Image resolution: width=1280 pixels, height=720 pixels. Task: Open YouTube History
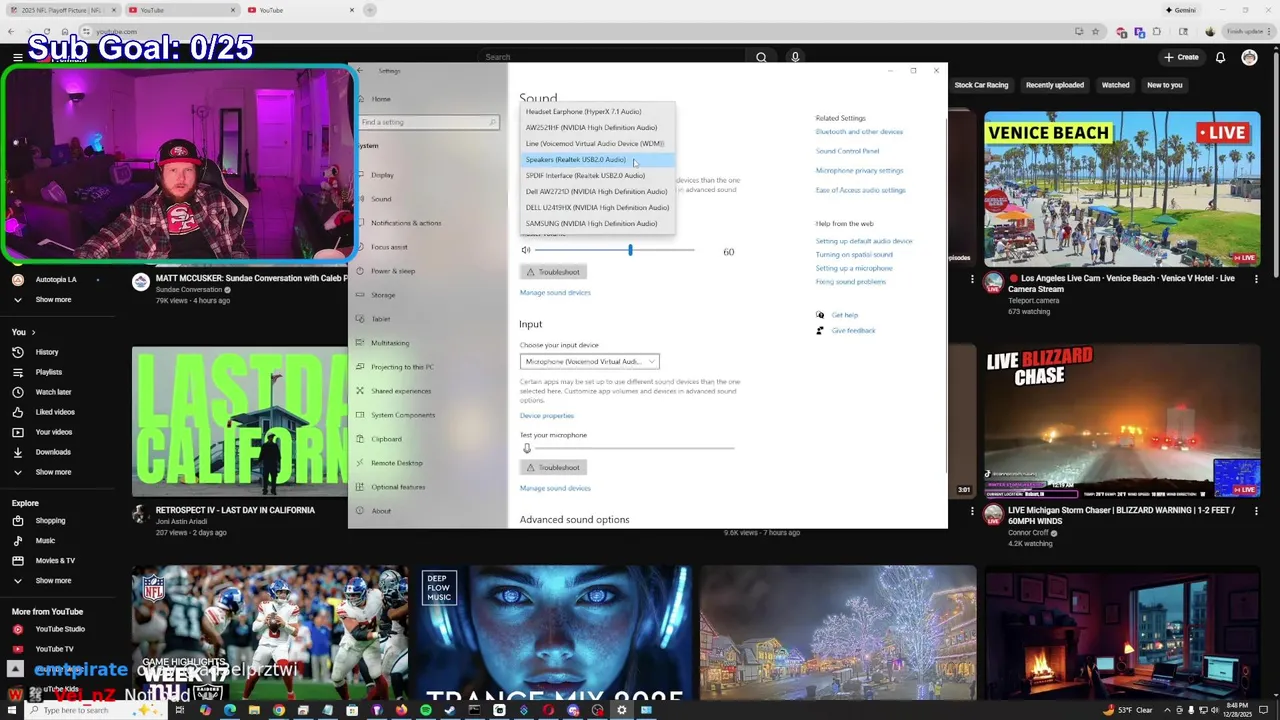coord(47,352)
